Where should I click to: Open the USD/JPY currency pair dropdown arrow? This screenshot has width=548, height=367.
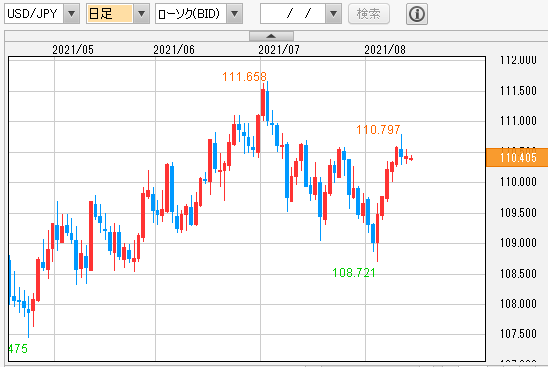click(71, 14)
